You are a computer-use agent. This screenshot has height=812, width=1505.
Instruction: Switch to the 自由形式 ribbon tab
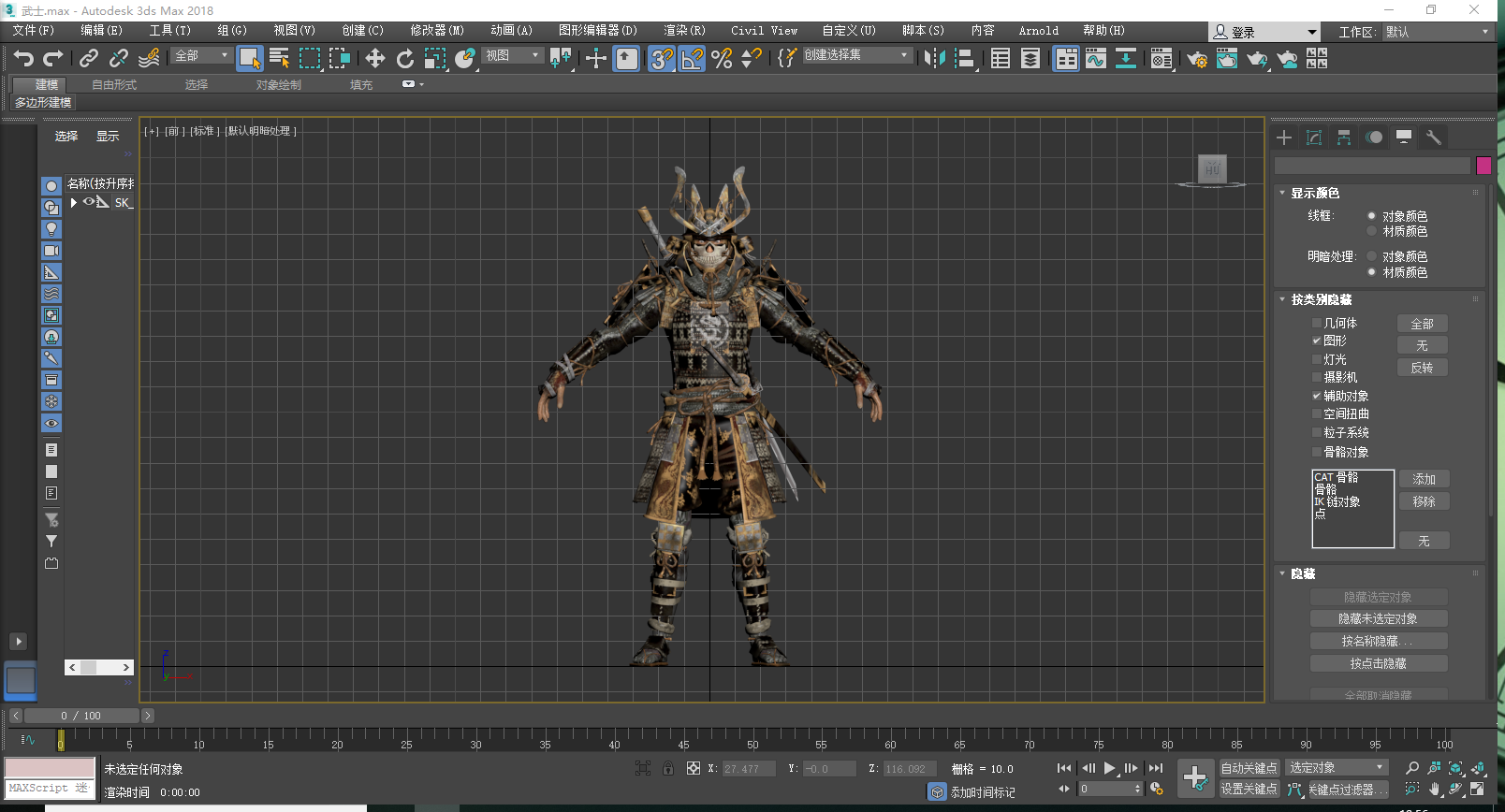114,84
